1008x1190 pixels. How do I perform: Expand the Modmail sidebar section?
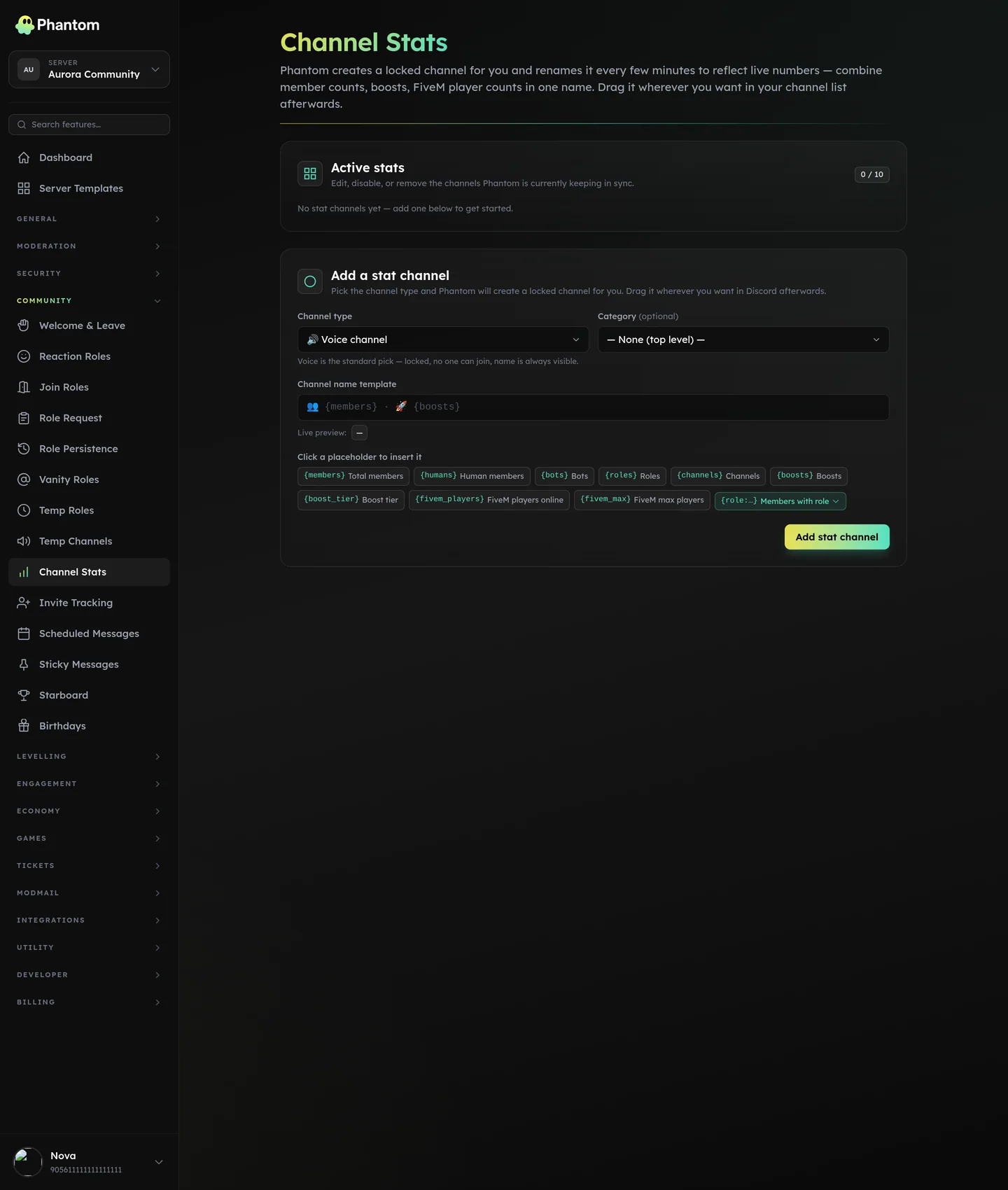coord(89,893)
